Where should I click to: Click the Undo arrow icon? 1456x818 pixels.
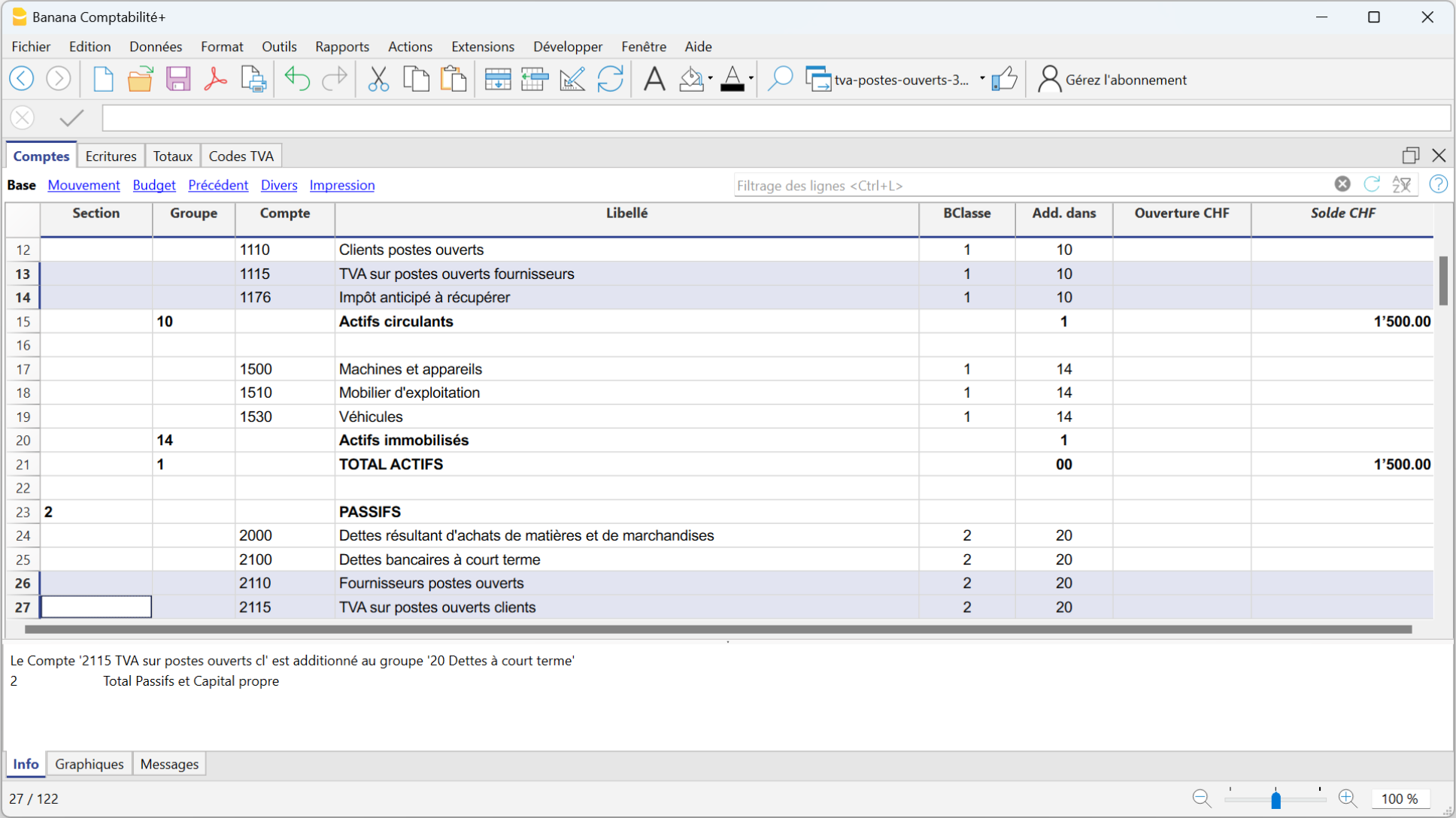click(297, 79)
